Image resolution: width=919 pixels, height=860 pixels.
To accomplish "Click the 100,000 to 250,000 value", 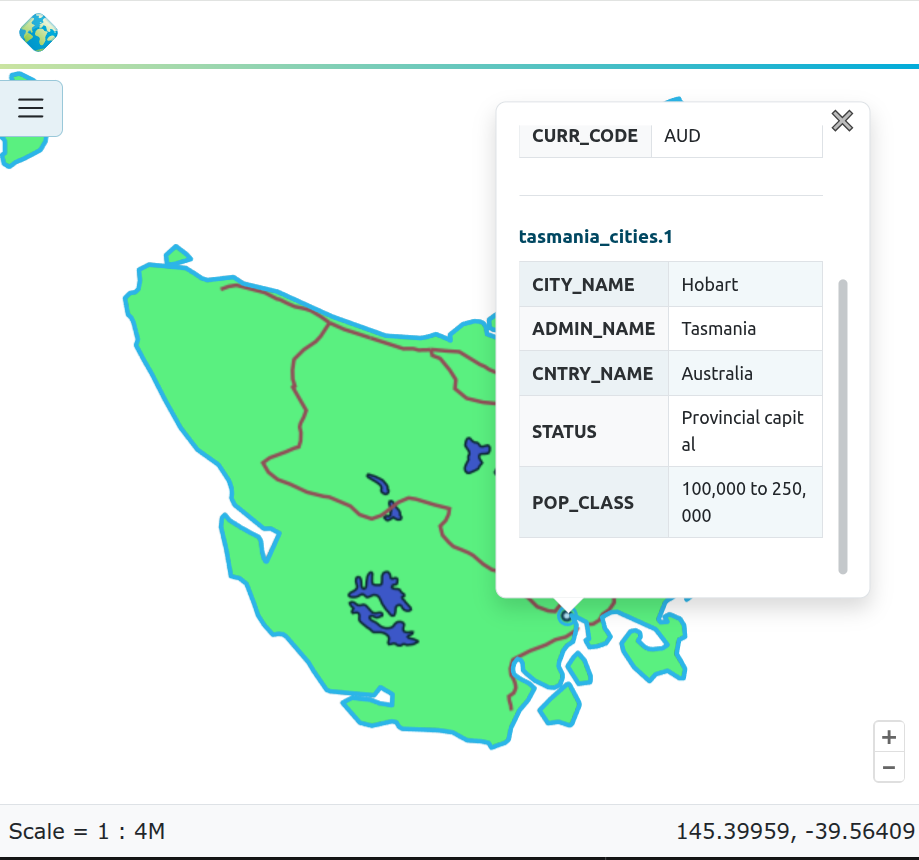I will tap(744, 502).
